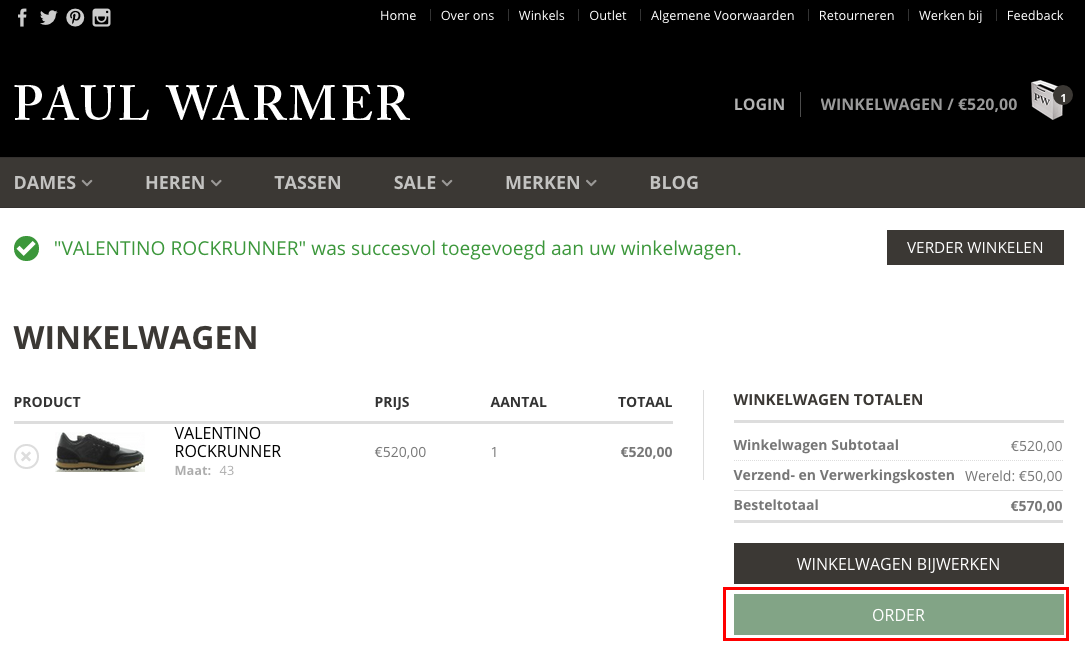Open Valentino Rockrunner shoe thumbnail
The width and height of the screenshot is (1085, 662).
coord(100,452)
